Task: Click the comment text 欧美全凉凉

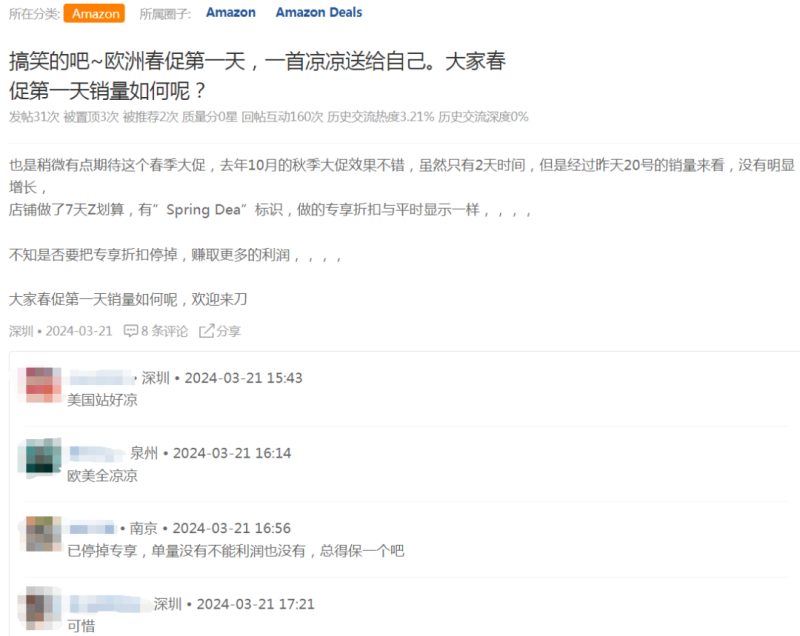Action: pyautogui.click(x=98, y=475)
